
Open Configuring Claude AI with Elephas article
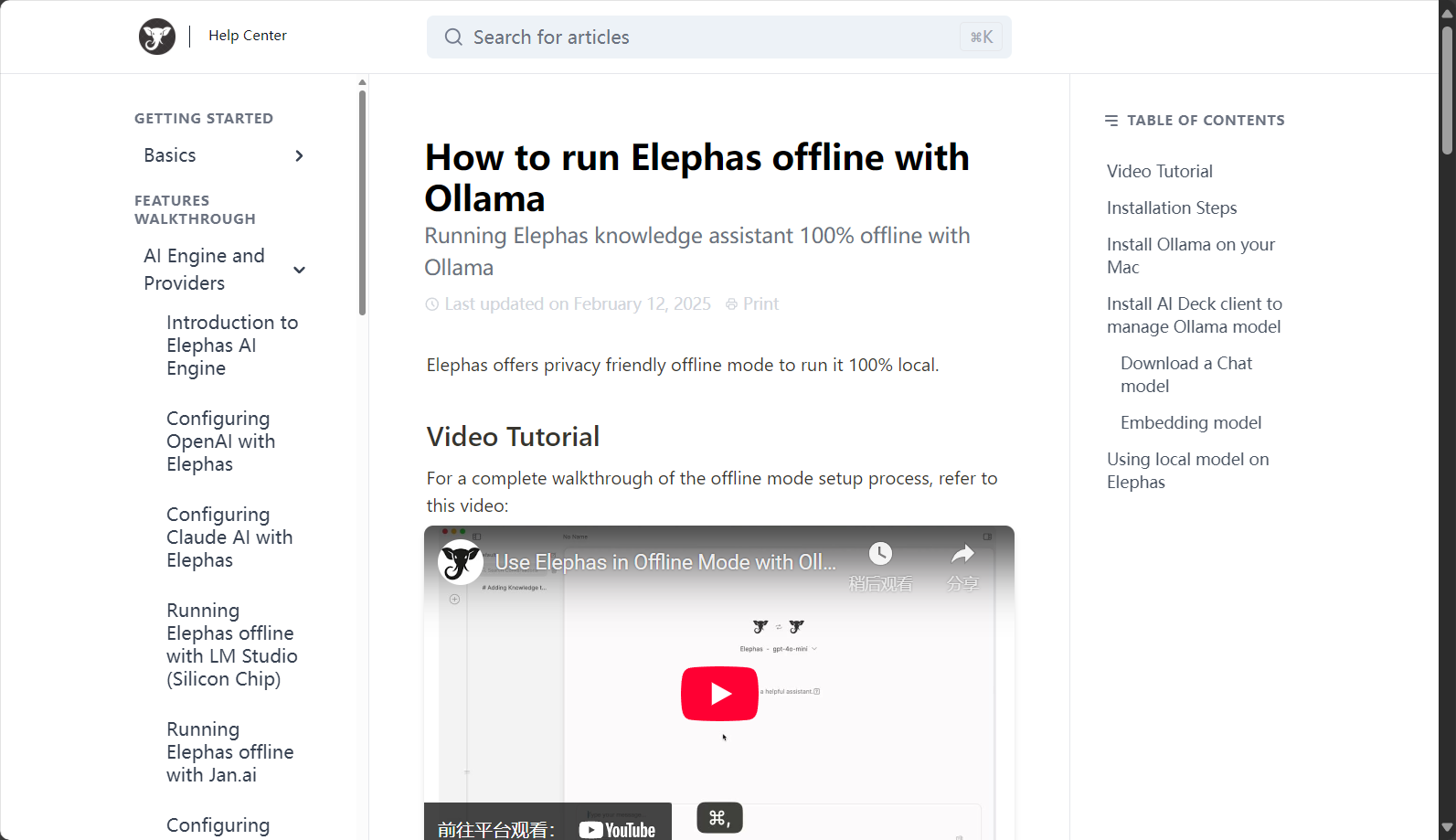(229, 537)
